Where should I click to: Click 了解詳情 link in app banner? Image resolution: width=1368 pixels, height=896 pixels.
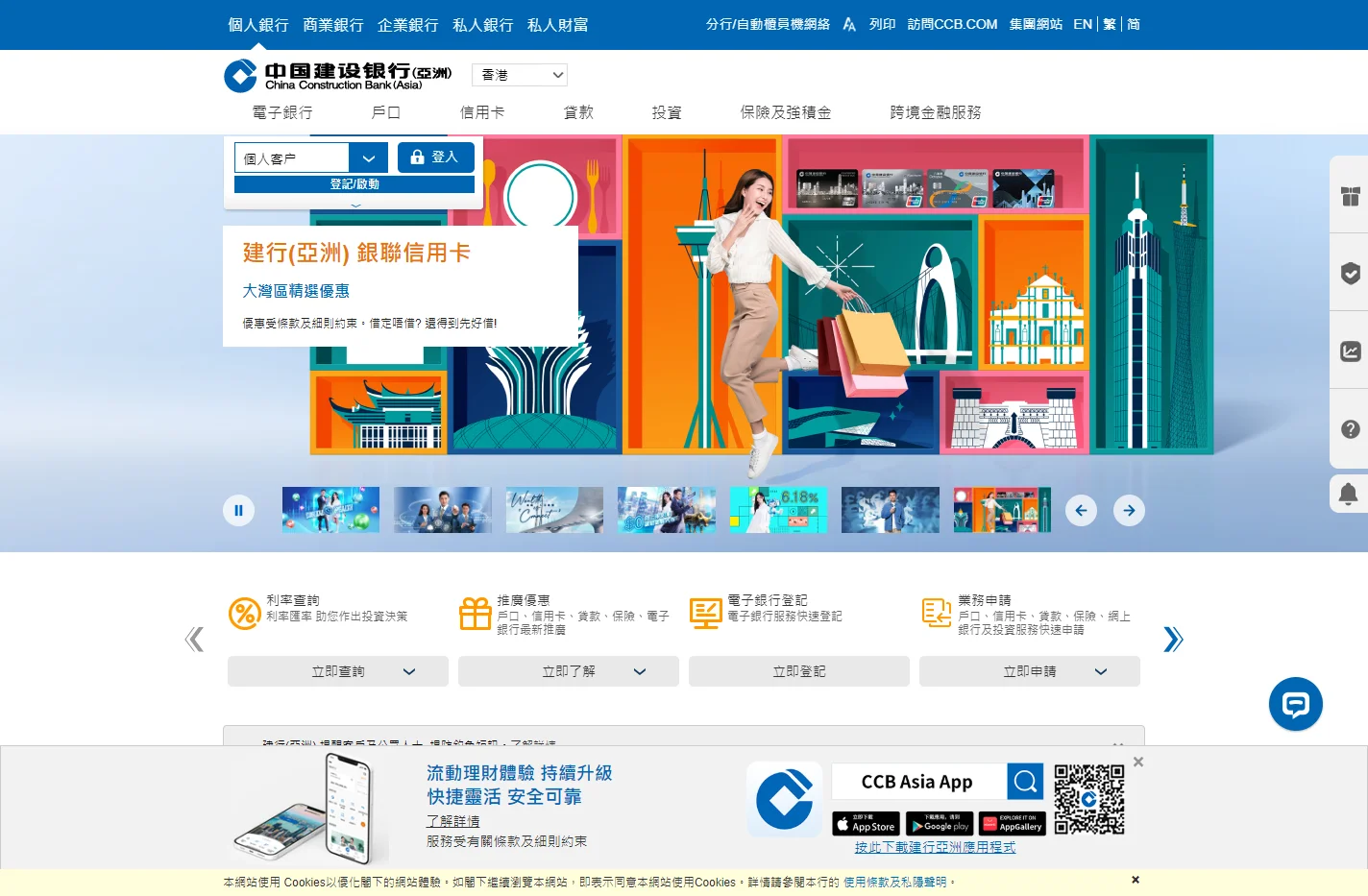tap(452, 821)
